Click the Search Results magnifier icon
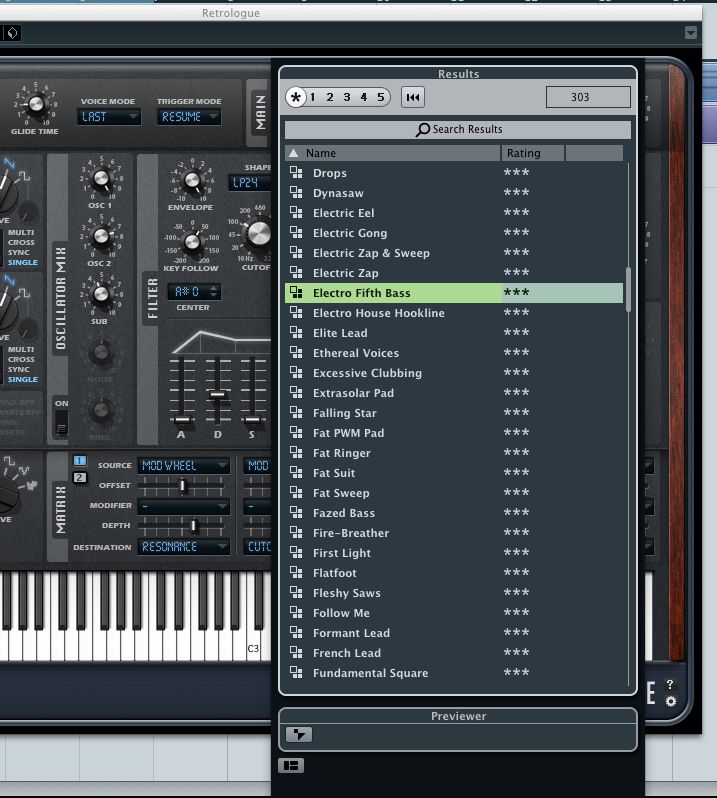 click(422, 130)
